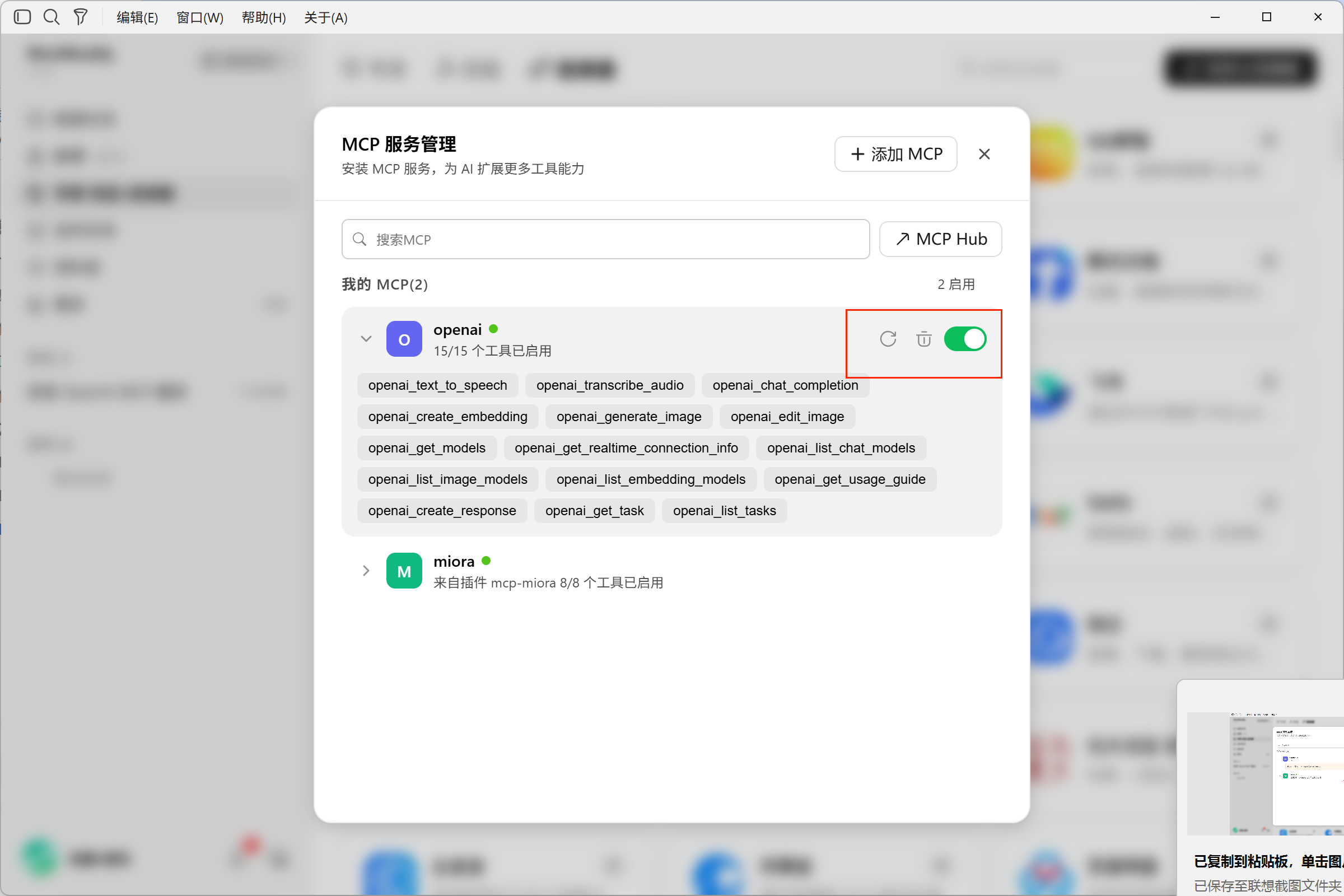Refresh the openai MCP server
1344x896 pixels.
(x=888, y=339)
